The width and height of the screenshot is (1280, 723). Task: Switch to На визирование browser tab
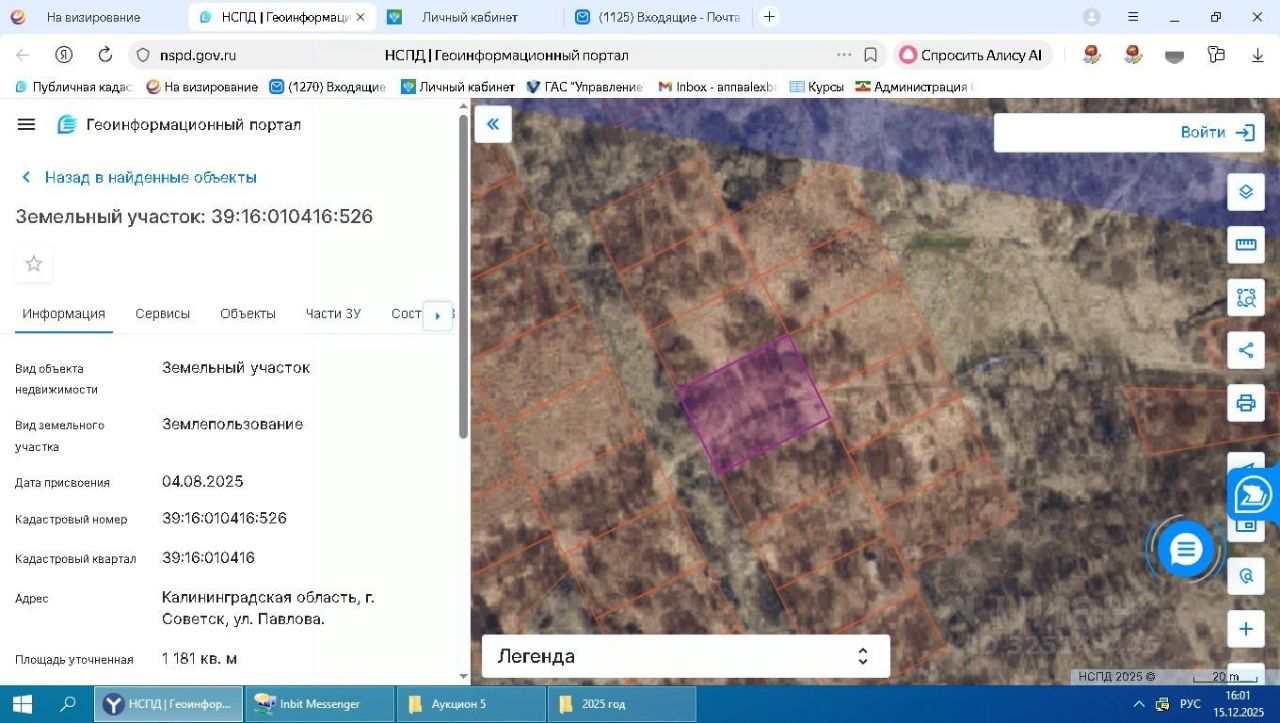[93, 17]
